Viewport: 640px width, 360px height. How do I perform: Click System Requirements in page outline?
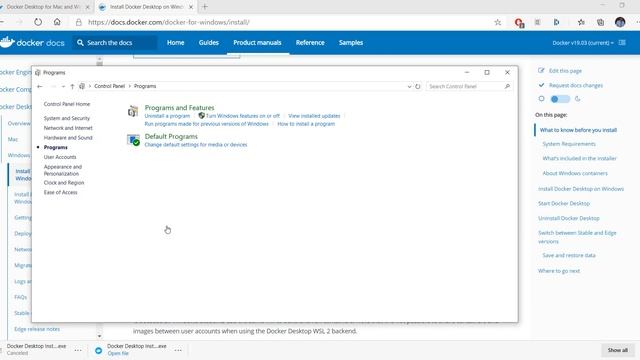[569, 144]
